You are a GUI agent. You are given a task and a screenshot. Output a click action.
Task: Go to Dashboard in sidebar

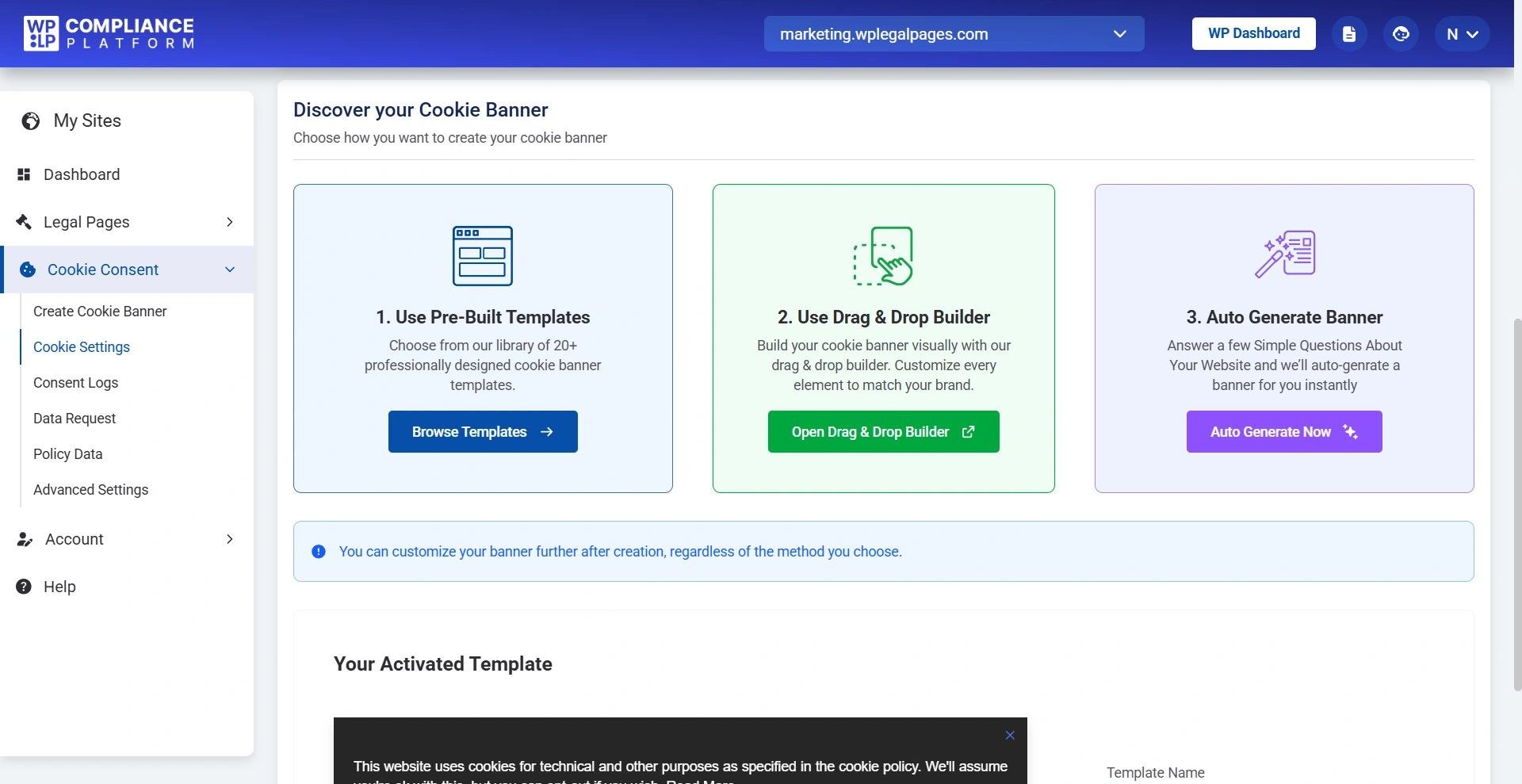(82, 174)
